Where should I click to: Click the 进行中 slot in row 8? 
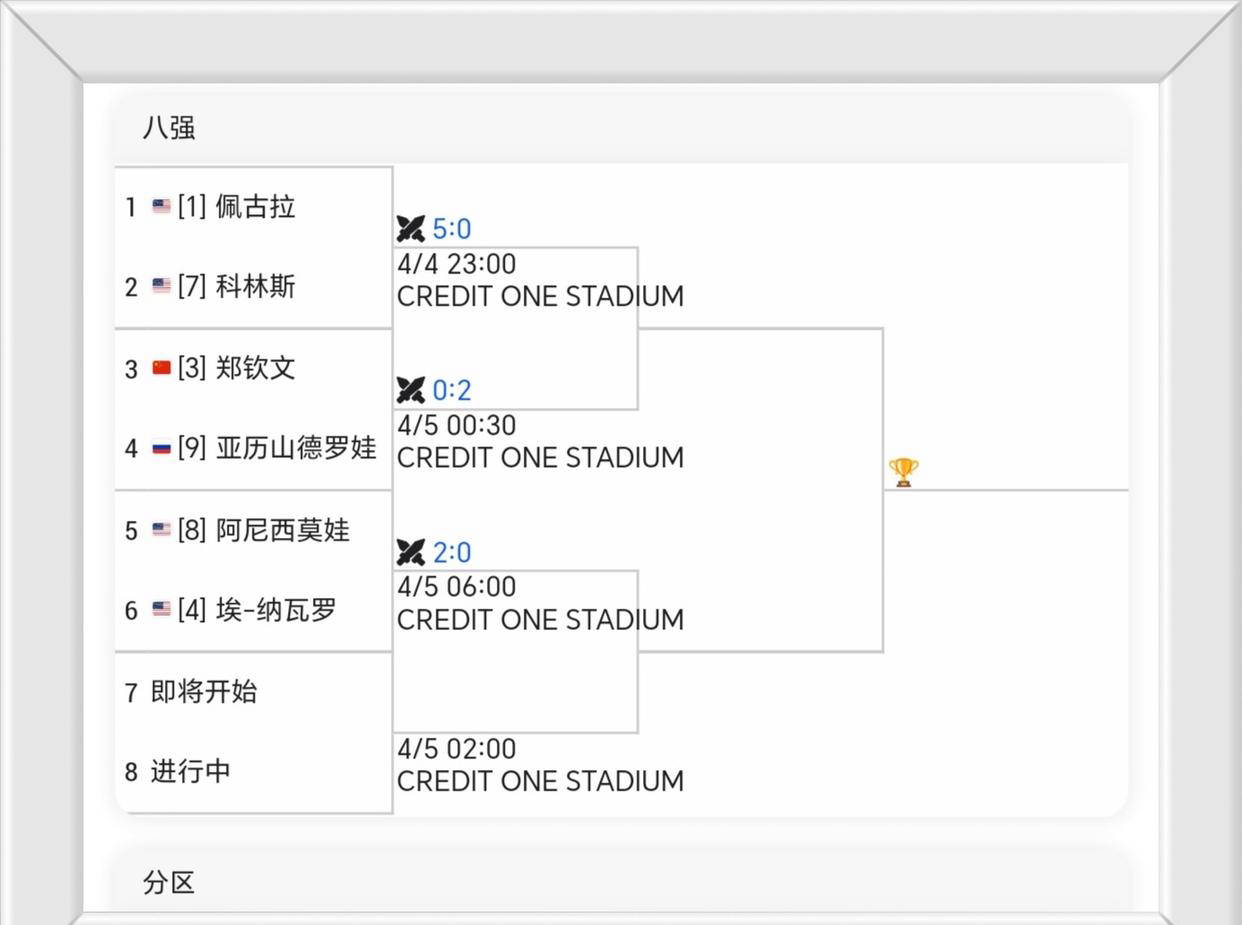tap(190, 772)
